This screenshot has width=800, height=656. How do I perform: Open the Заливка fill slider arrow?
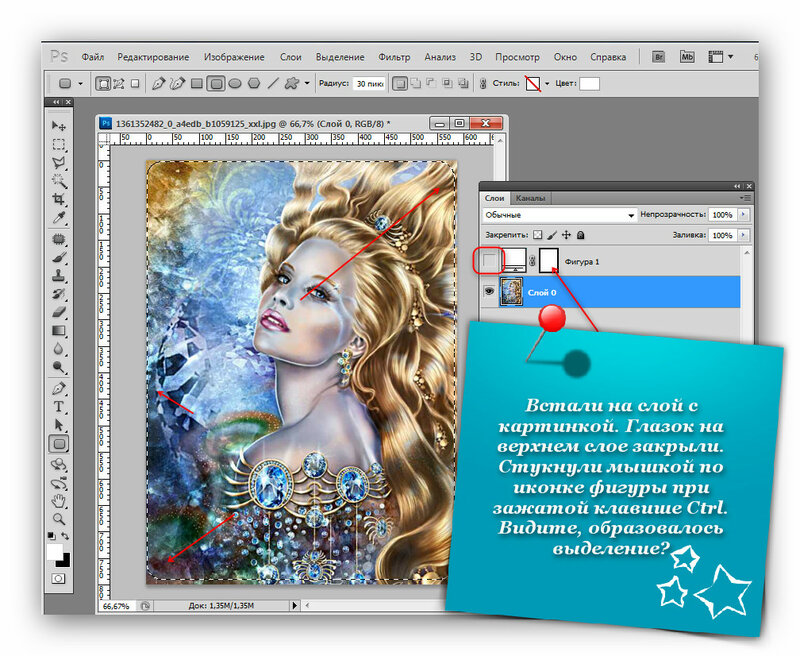pyautogui.click(x=743, y=235)
